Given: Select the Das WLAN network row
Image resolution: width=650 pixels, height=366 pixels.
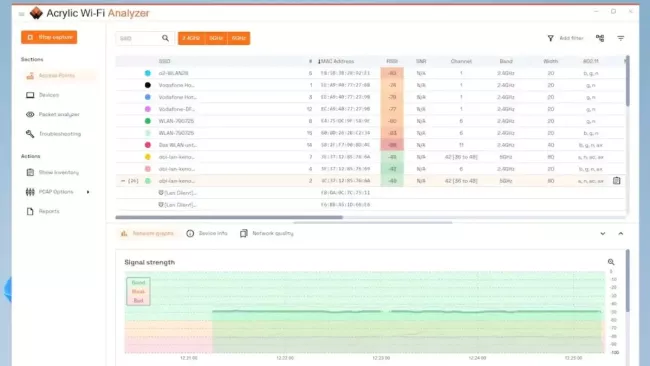Looking at the screenshot, I should [x=370, y=145].
